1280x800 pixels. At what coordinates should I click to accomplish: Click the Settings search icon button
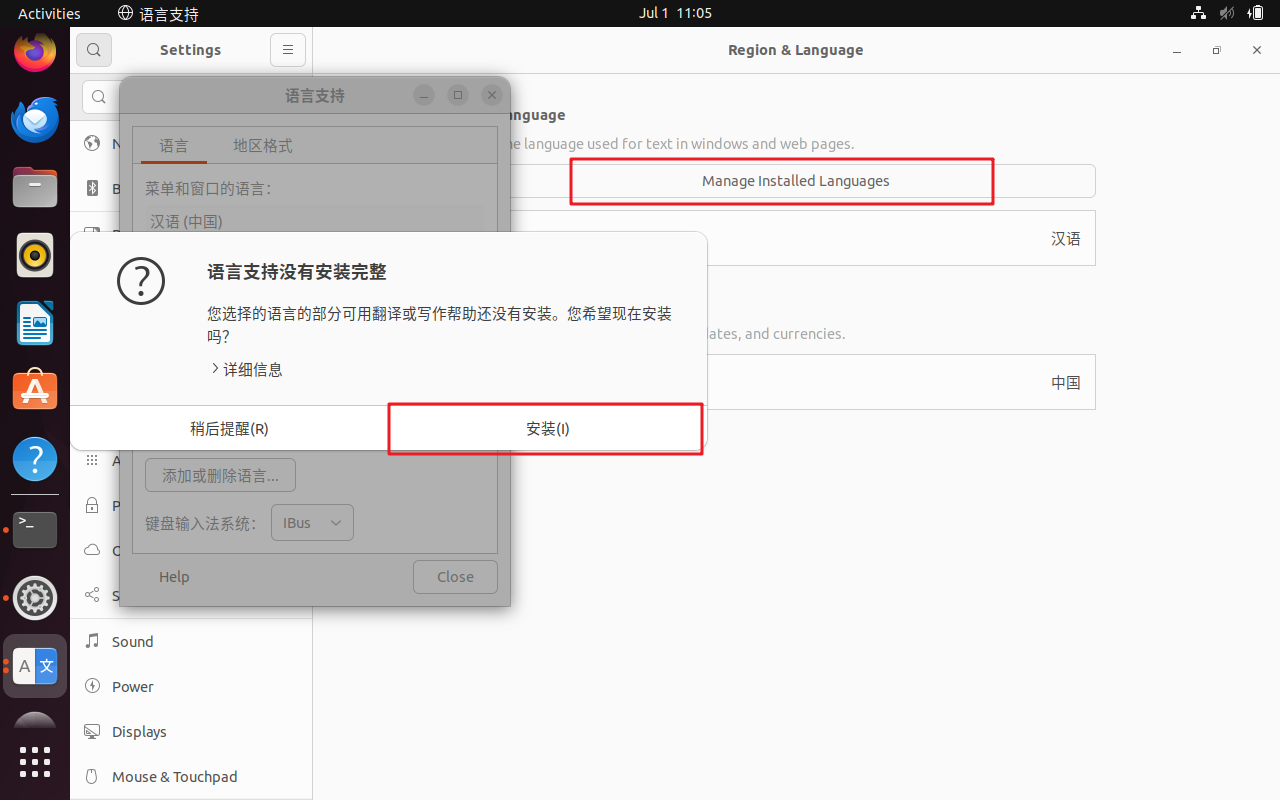click(94, 50)
